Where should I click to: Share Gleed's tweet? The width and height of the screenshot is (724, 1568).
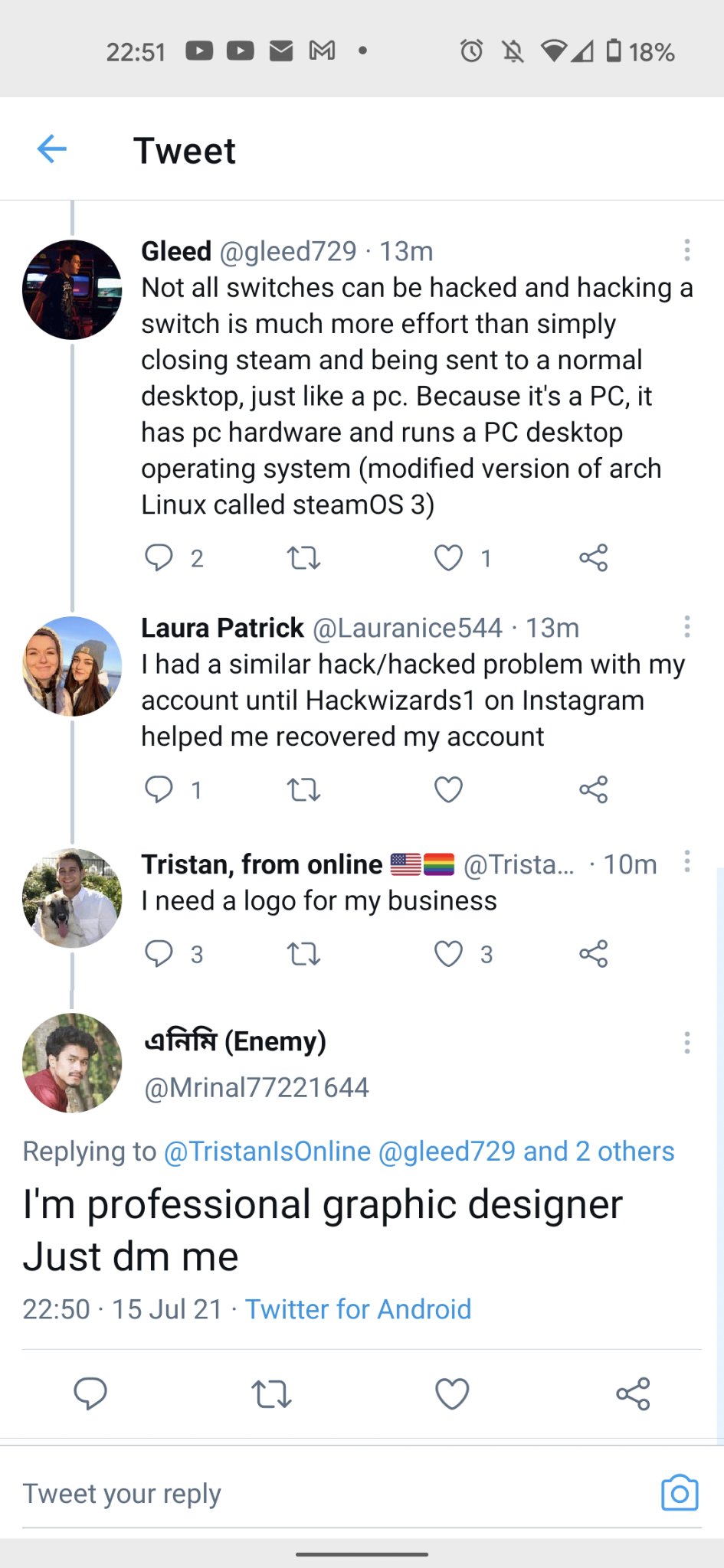click(594, 558)
